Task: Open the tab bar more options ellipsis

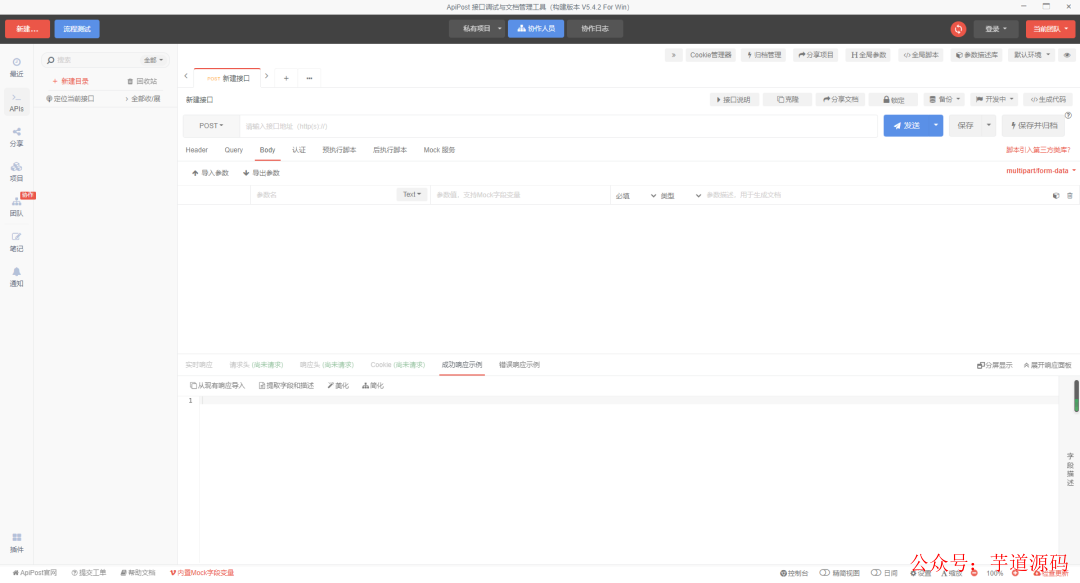Action: [x=309, y=78]
